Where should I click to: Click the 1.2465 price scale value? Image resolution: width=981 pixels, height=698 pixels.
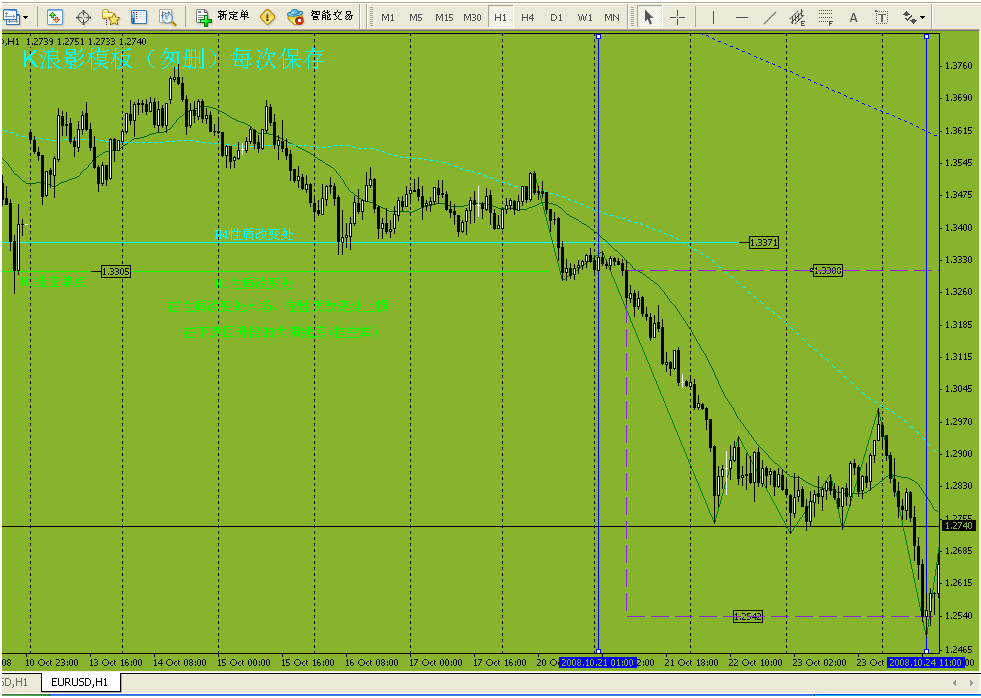(x=958, y=650)
